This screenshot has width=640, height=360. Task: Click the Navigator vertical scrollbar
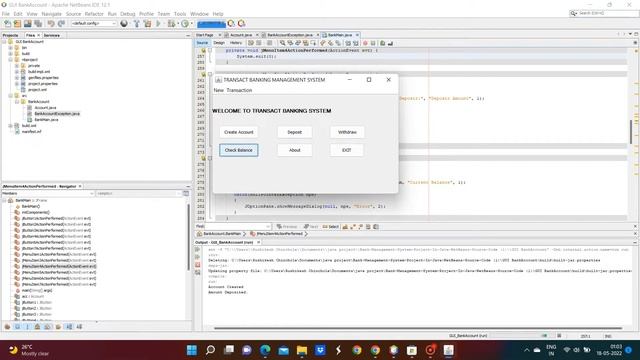pyautogui.click(x=188, y=237)
